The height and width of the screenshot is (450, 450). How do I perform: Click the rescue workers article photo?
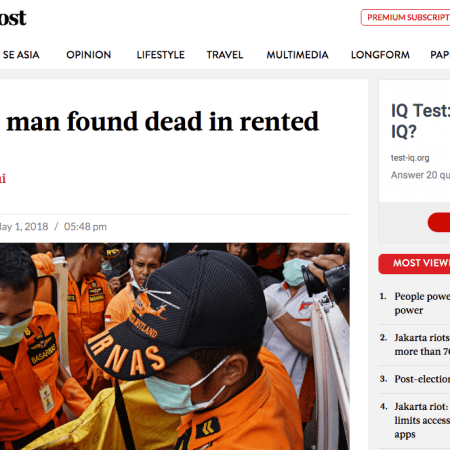tap(175, 346)
